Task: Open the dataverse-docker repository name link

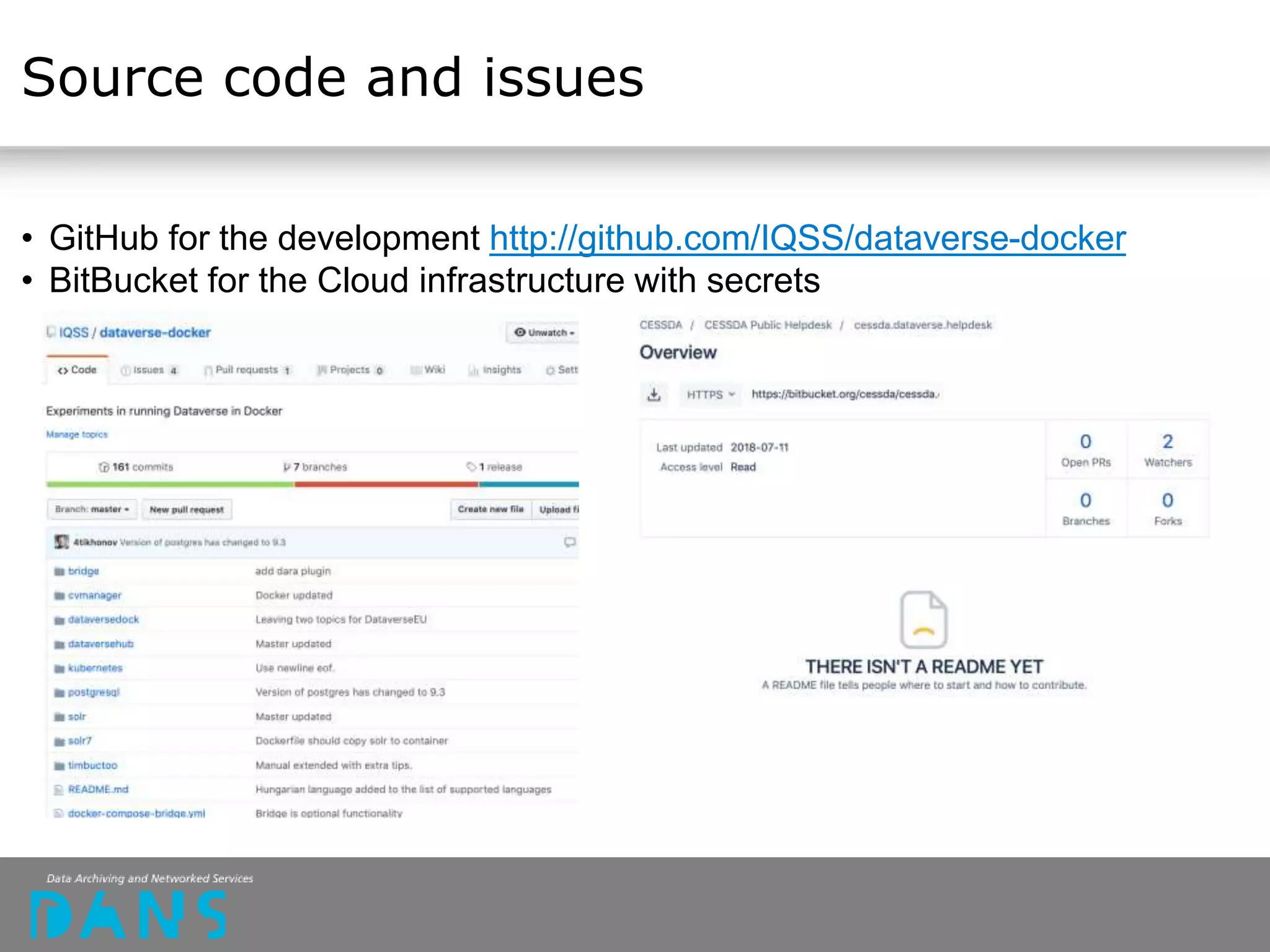Action: click(x=155, y=333)
